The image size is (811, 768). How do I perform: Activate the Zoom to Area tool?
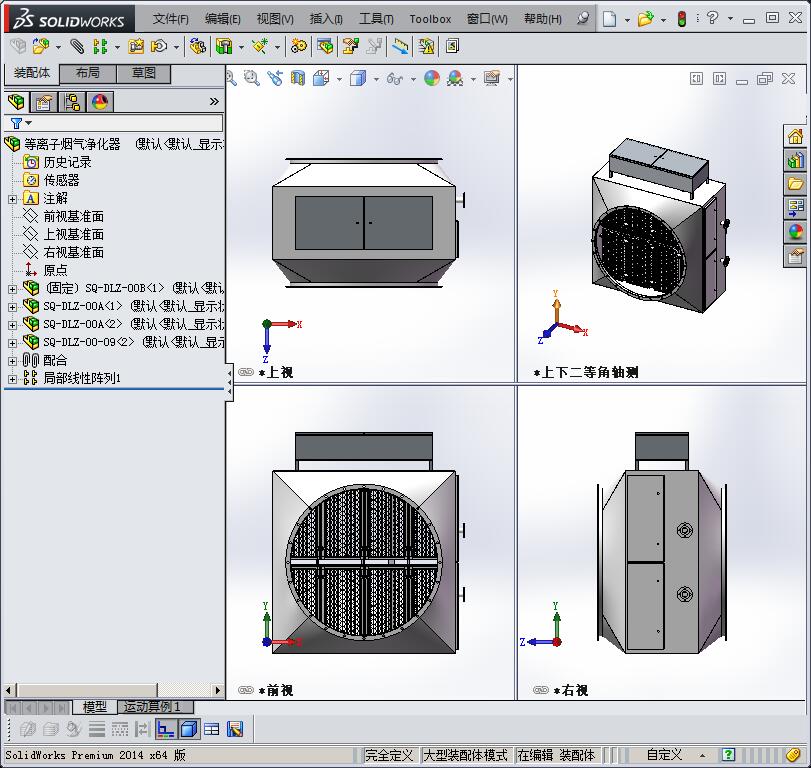(251, 78)
